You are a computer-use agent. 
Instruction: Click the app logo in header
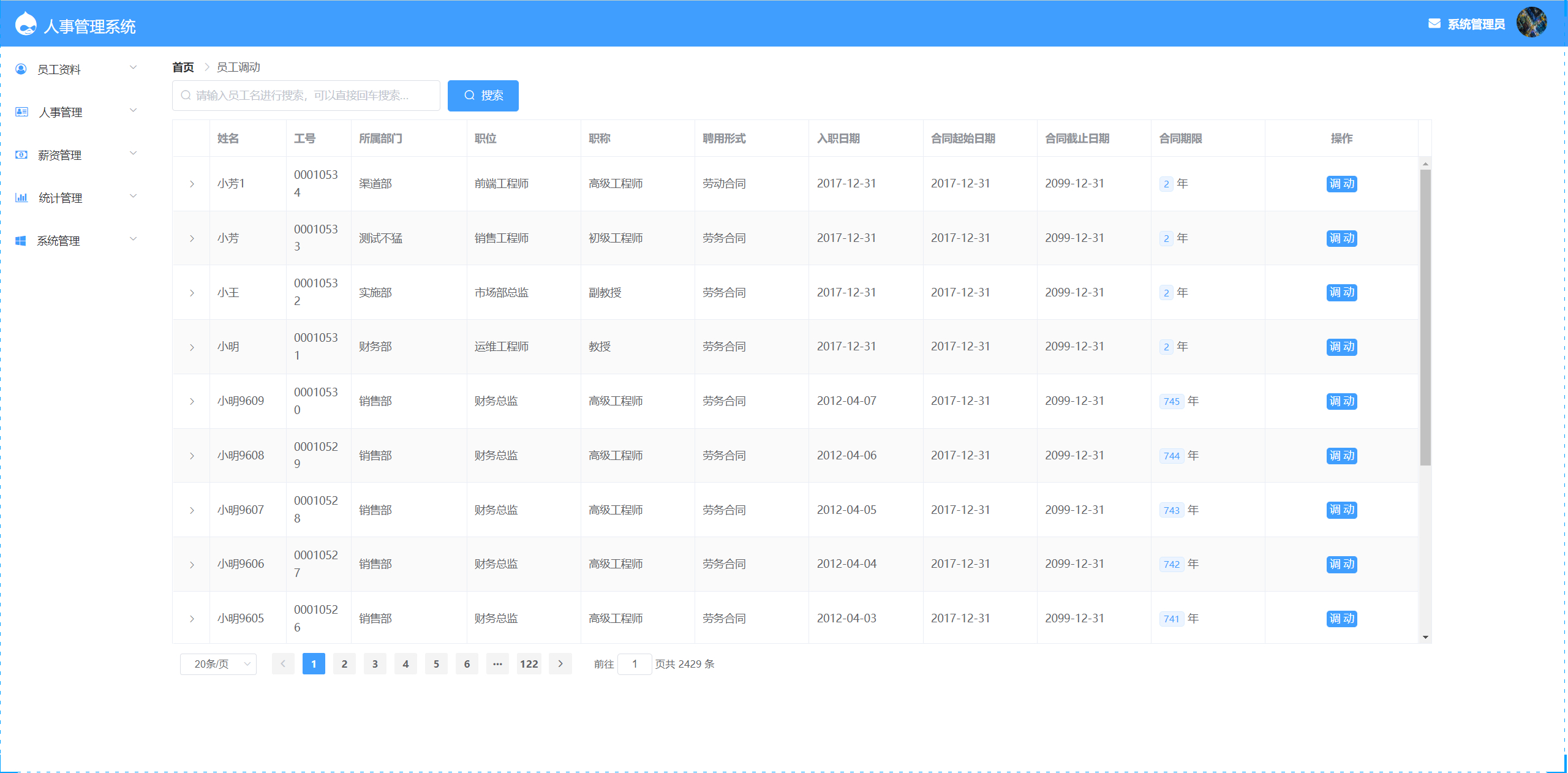pyautogui.click(x=26, y=25)
